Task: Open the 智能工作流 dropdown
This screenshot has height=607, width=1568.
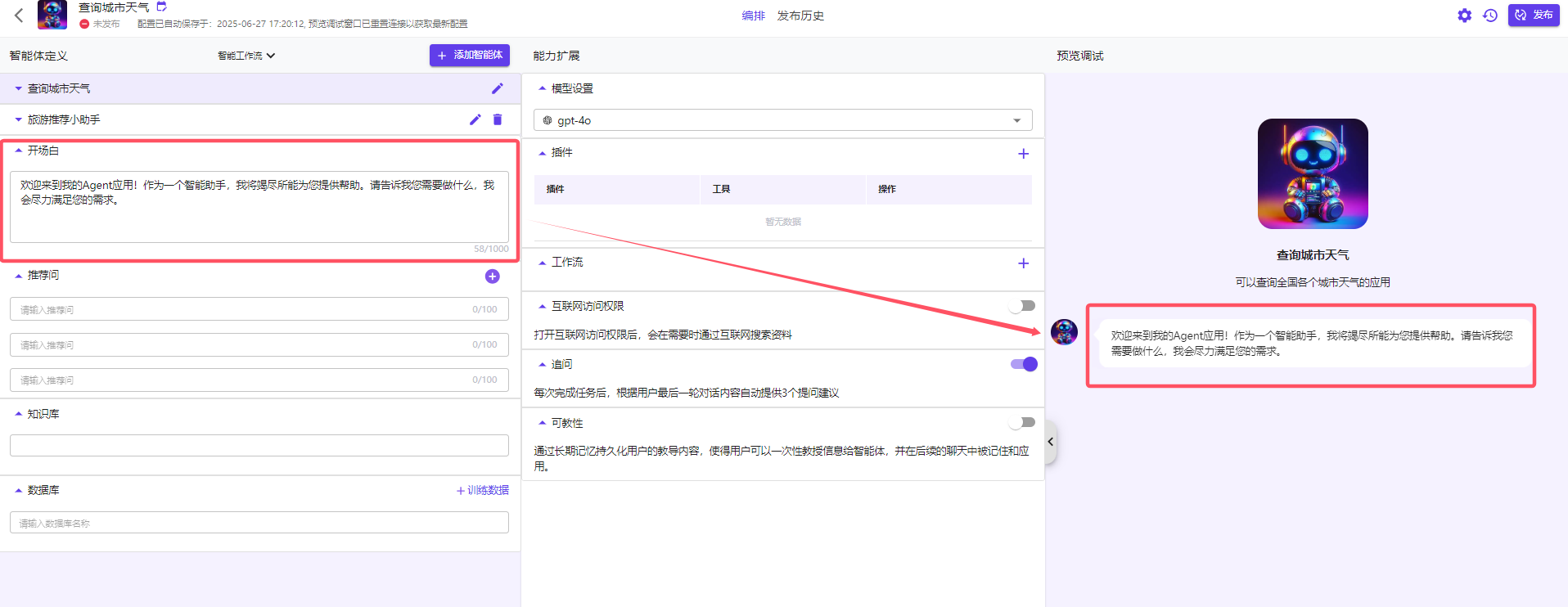Action: point(246,56)
